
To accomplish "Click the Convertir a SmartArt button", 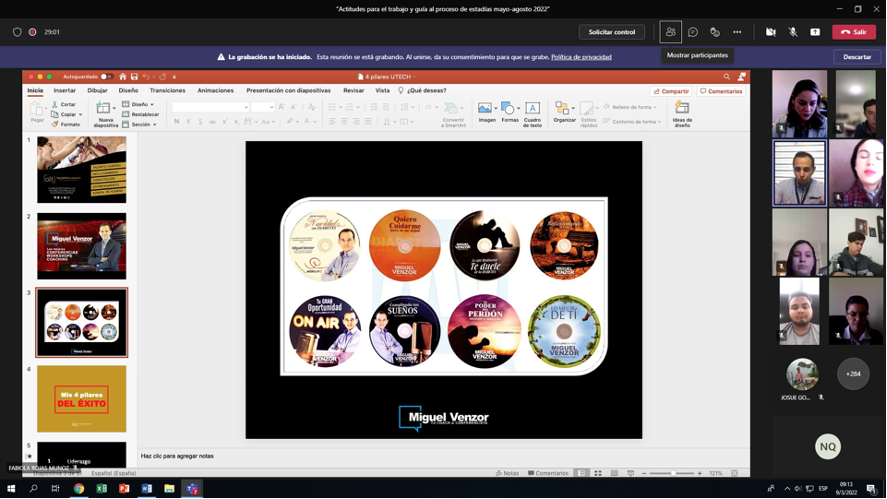I will (x=453, y=114).
